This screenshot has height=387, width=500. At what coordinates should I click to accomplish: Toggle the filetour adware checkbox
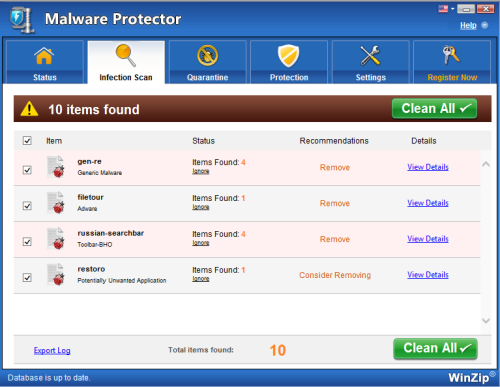(27, 206)
